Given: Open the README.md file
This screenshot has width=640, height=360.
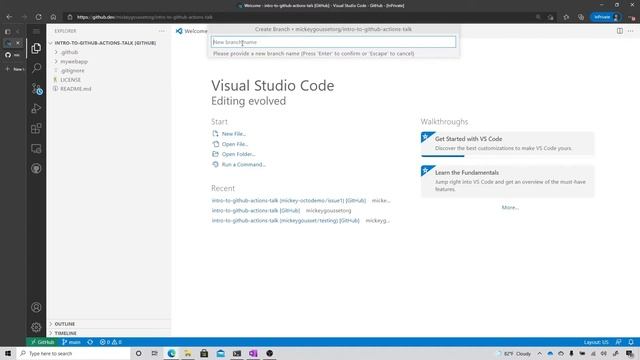Looking at the screenshot, I should pos(76,89).
